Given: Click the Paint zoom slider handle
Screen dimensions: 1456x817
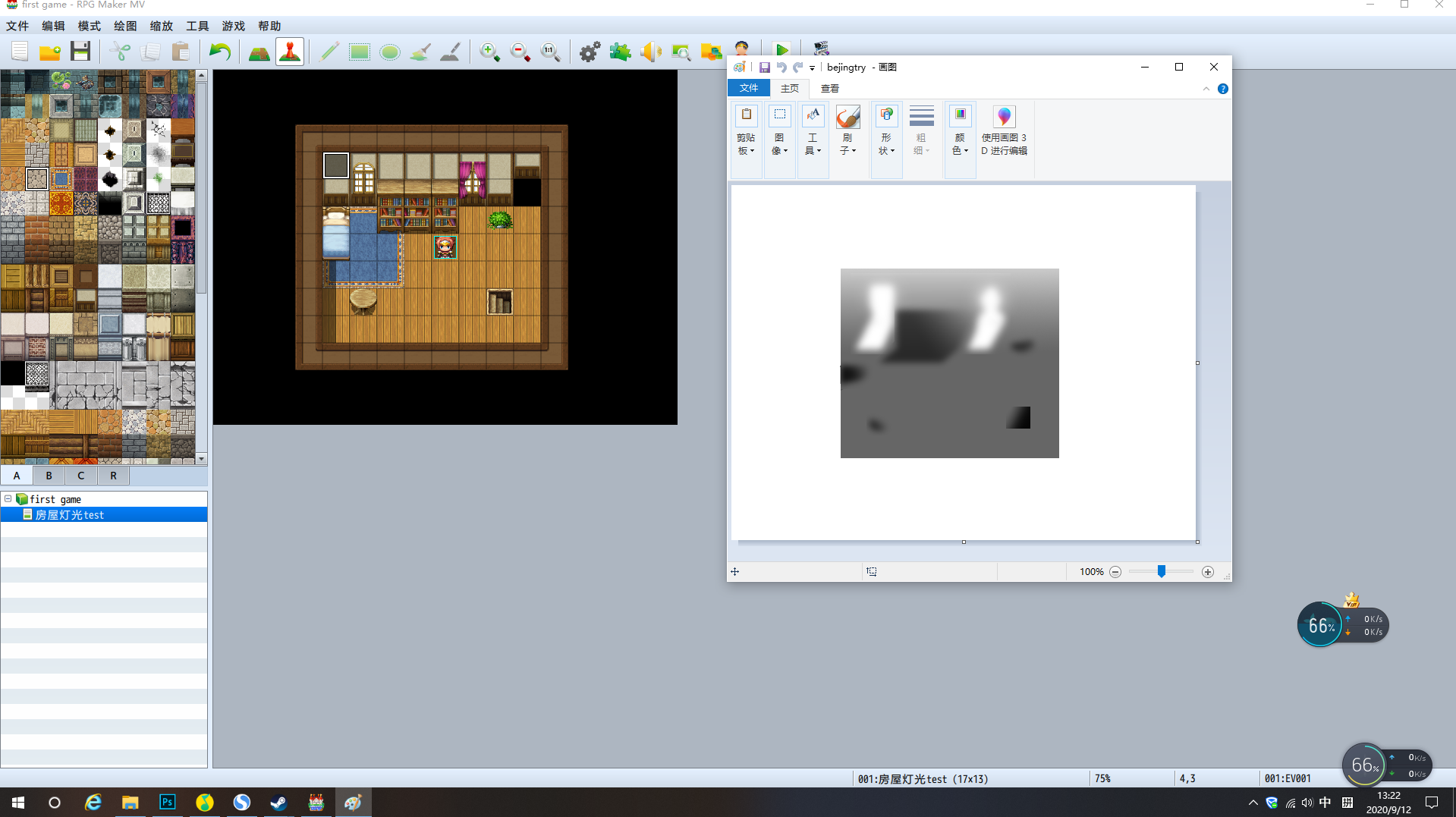Looking at the screenshot, I should 1161,571.
